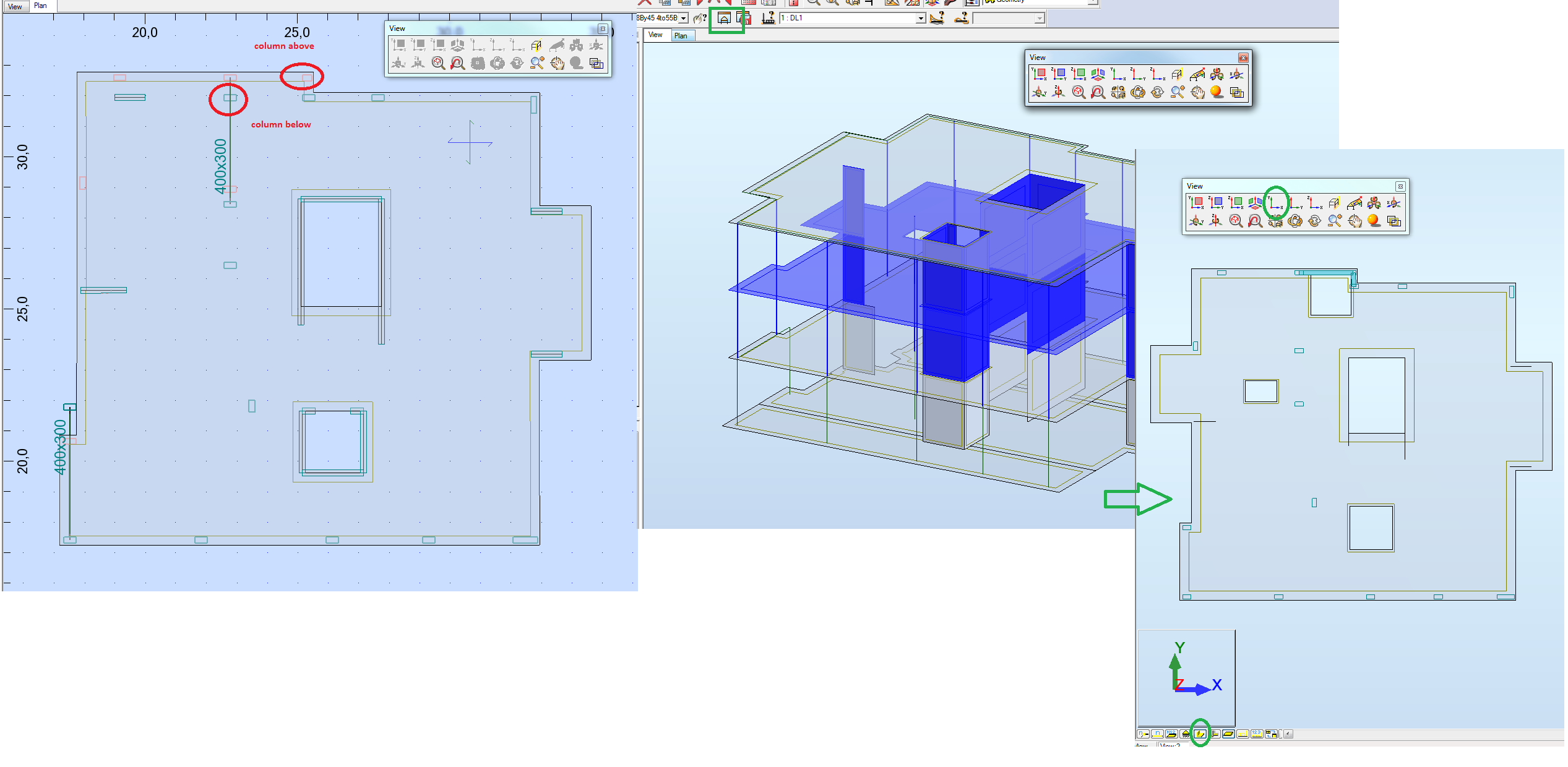The width and height of the screenshot is (1568, 767).
Task: Switch to View tab in 3D window
Action: coord(655,35)
